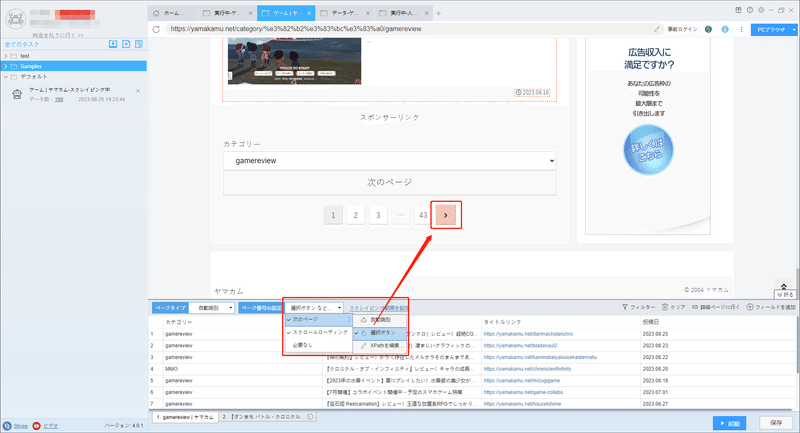Viewport: 800px width, 433px height.
Task: Choose 自動識別 in the submenu
Action: pos(380,320)
